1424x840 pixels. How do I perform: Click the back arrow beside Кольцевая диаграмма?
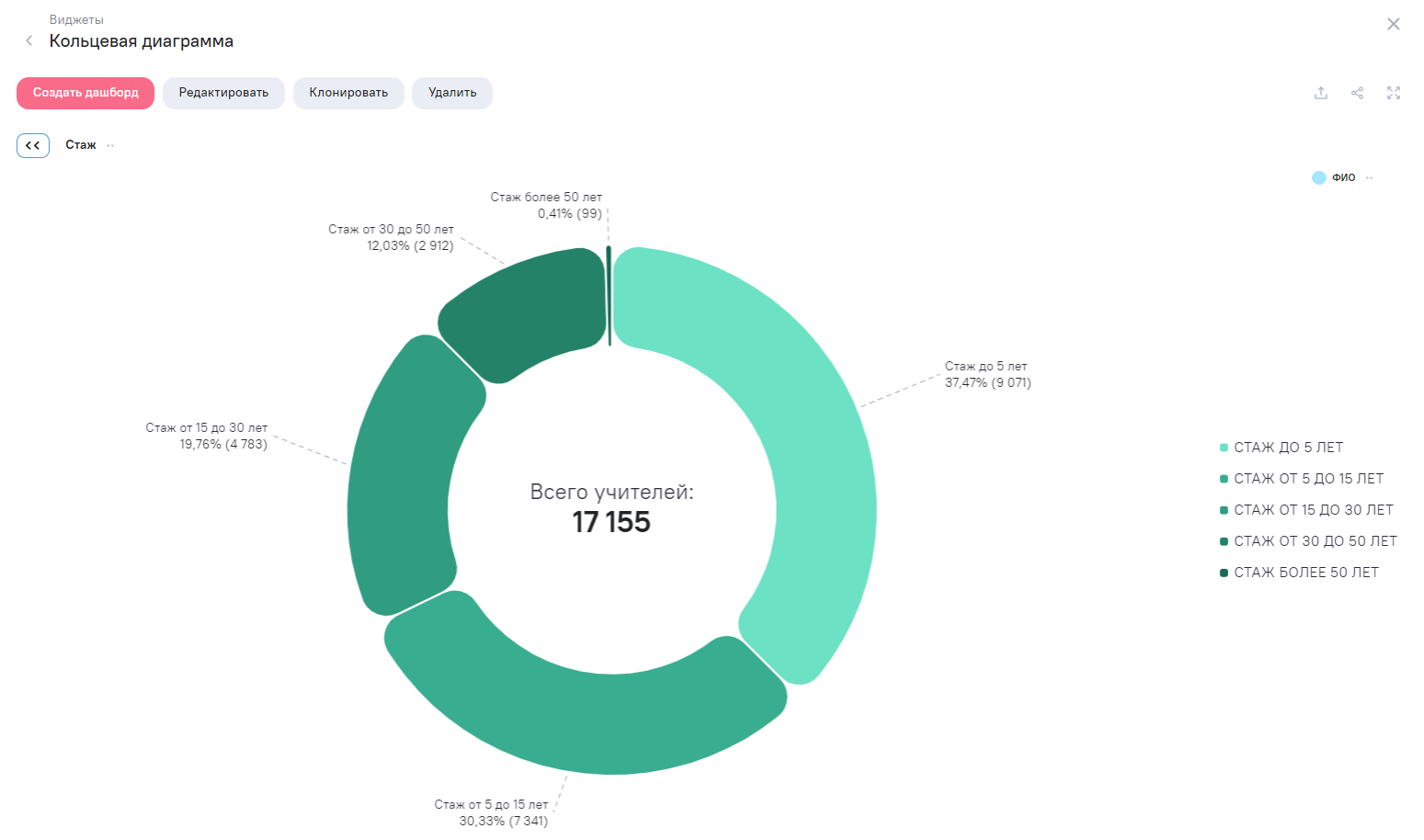click(29, 40)
